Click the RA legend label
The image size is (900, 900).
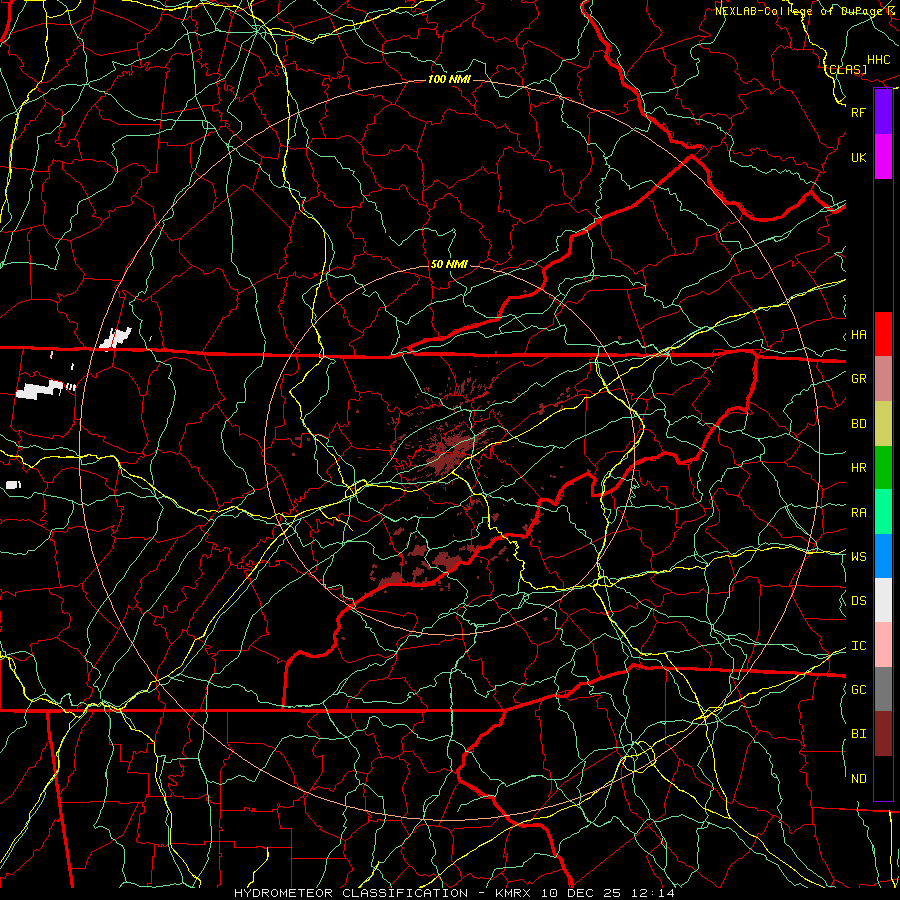point(858,513)
